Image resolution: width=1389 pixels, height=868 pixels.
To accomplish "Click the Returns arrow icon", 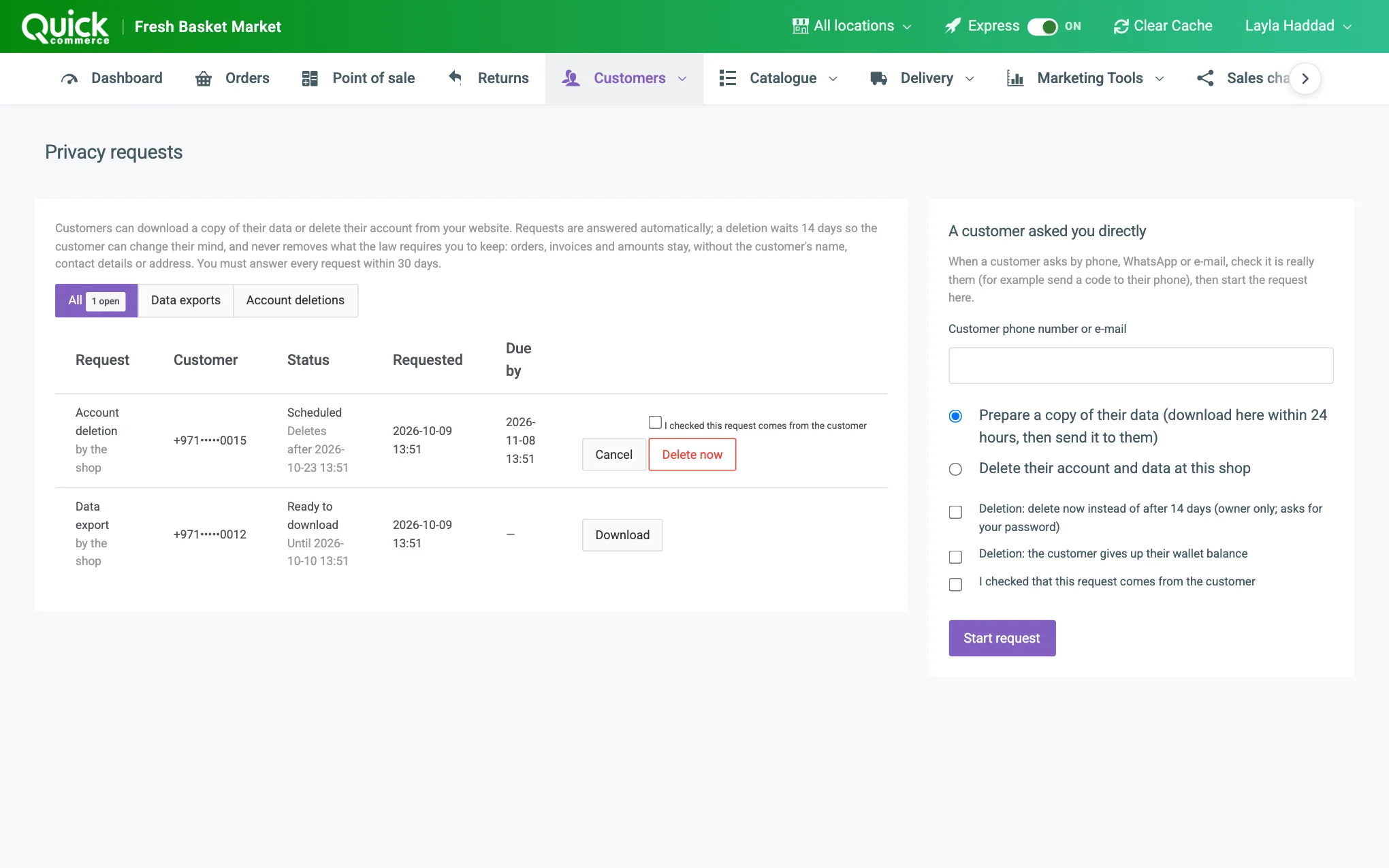I will coord(456,78).
